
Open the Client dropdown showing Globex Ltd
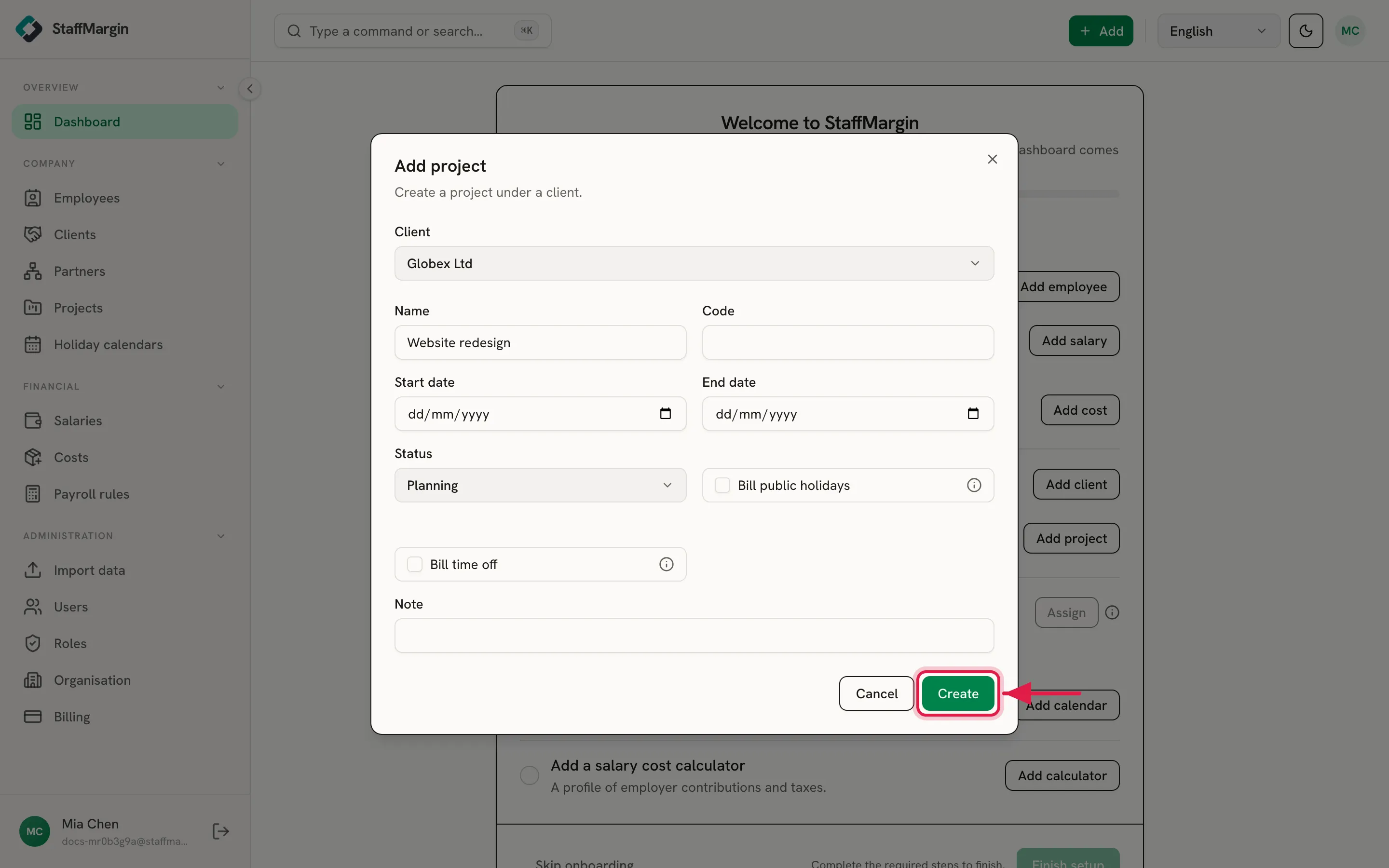click(x=694, y=263)
